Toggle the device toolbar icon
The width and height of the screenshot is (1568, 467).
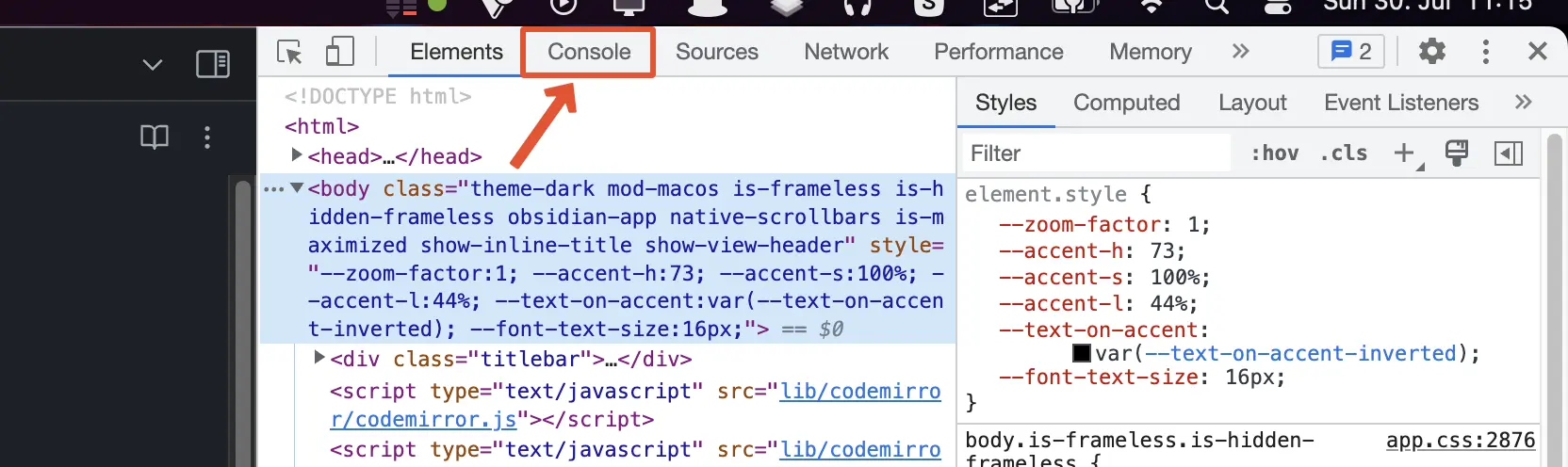pos(339,52)
